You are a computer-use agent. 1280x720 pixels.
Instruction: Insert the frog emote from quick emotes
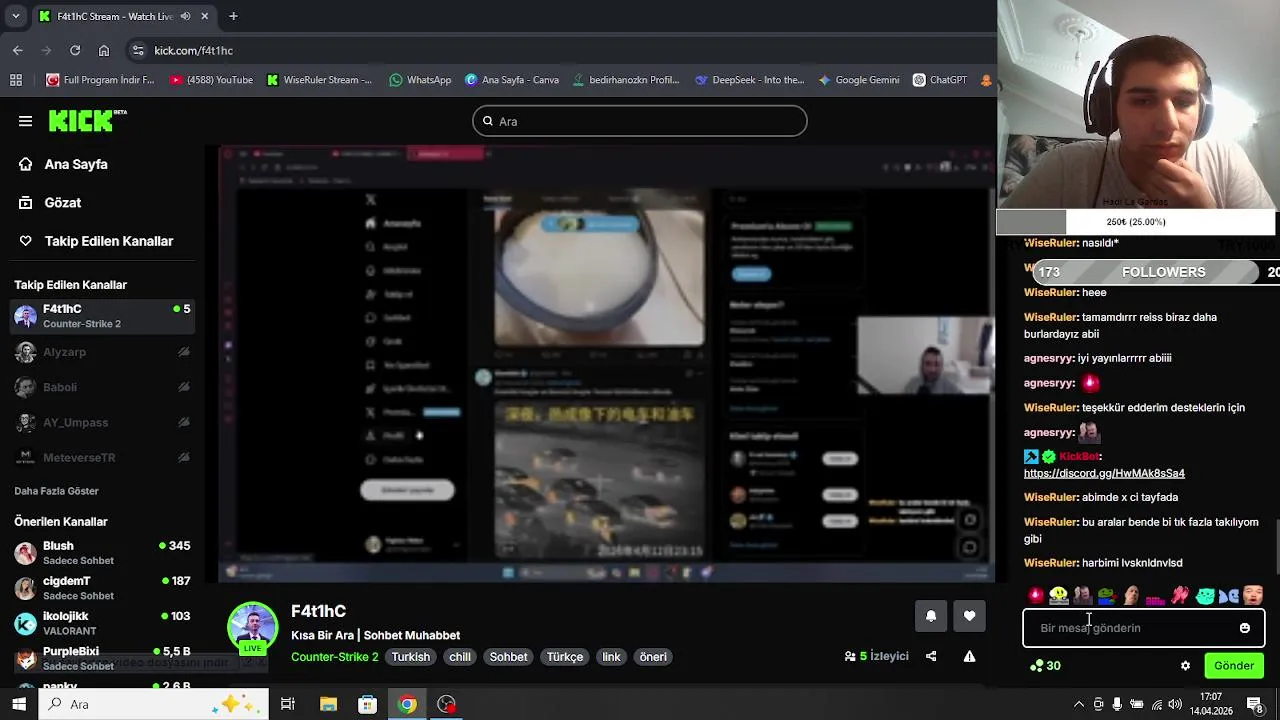[x=1106, y=596]
